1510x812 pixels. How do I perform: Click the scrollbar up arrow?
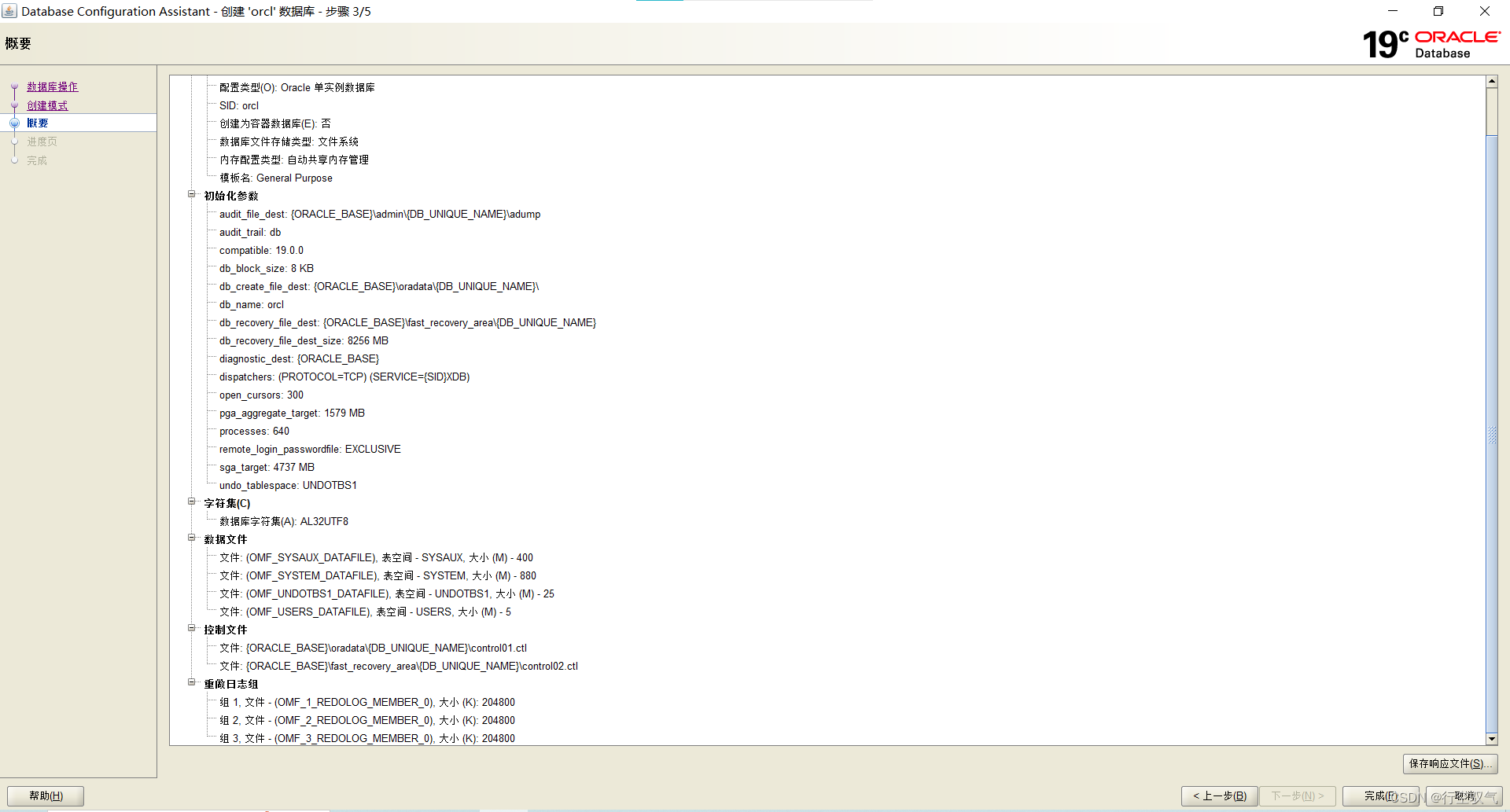(x=1492, y=82)
